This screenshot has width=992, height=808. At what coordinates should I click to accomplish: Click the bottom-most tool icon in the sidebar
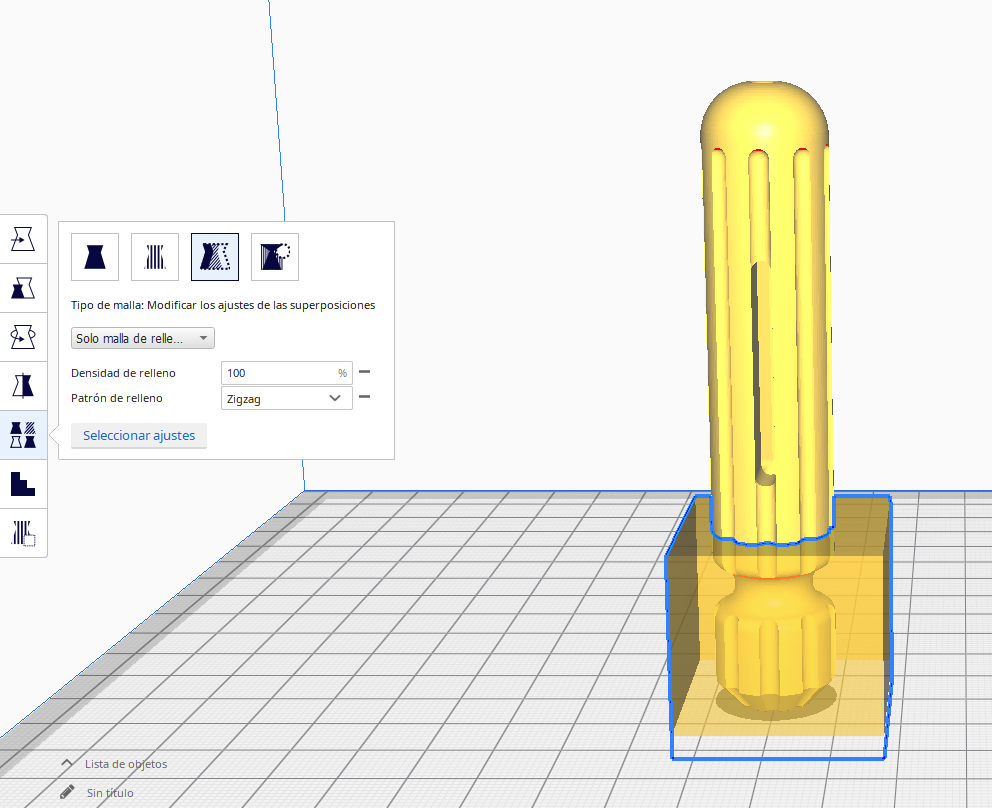click(x=23, y=532)
